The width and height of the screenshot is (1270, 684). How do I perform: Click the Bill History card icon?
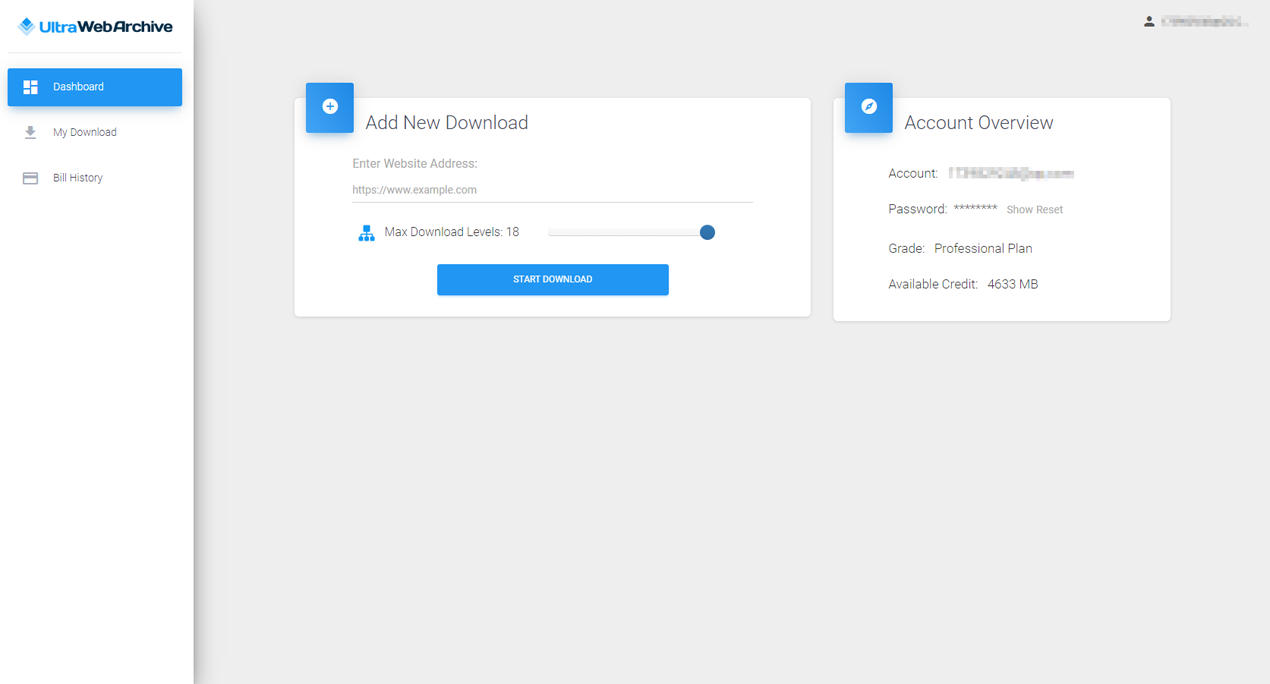tap(31, 178)
